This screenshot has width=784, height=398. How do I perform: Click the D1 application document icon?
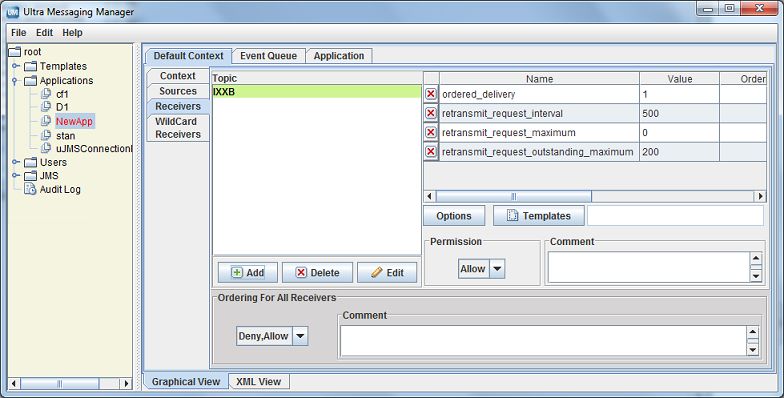(x=46, y=106)
